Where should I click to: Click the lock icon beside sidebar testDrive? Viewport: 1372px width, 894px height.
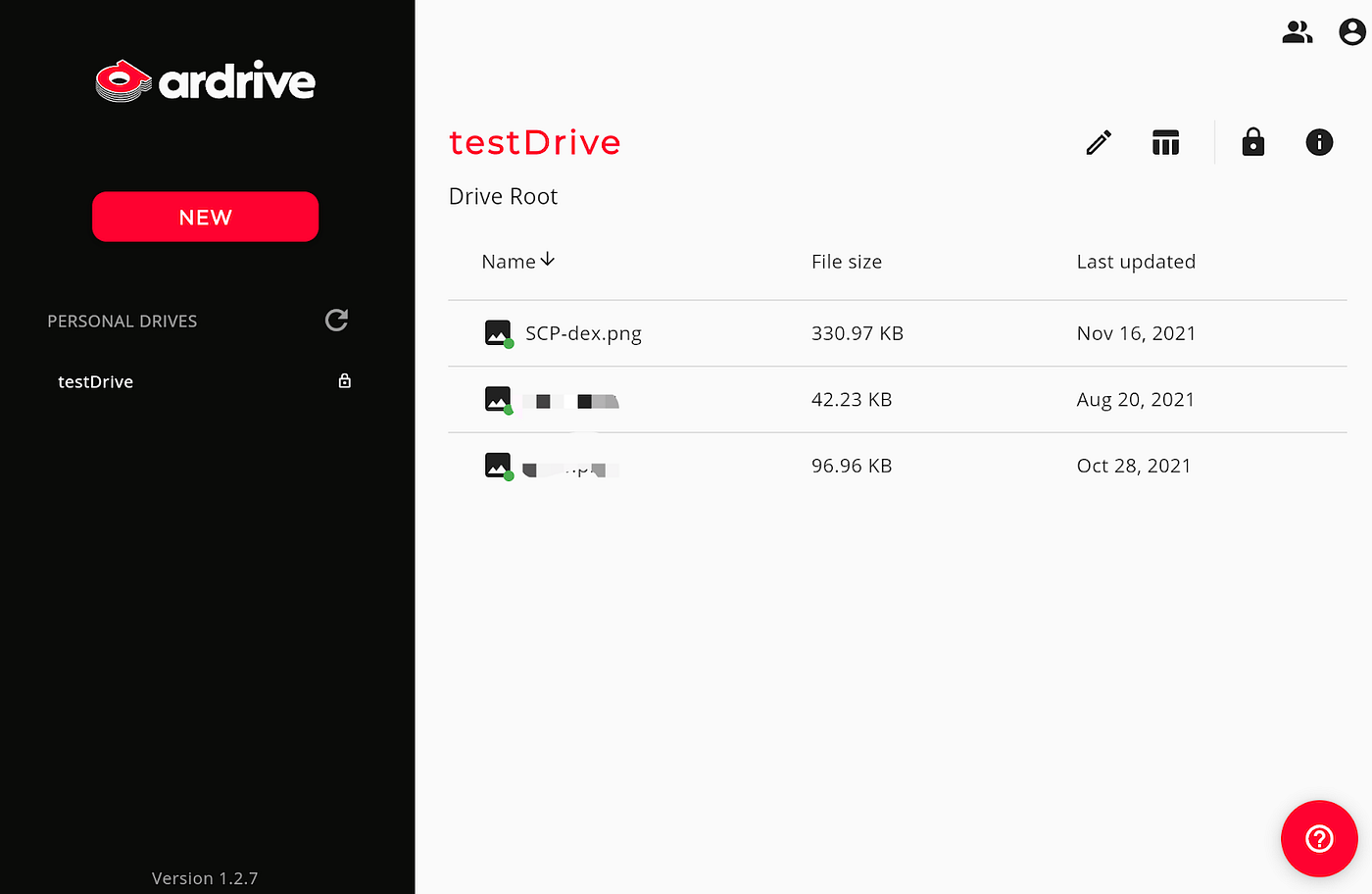[x=345, y=380]
